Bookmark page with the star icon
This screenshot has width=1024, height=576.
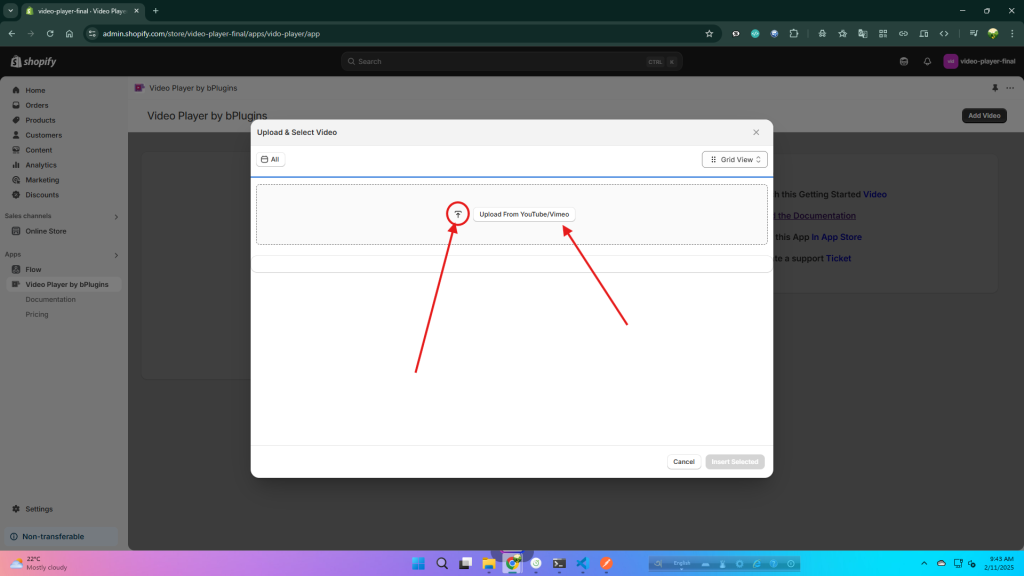click(709, 33)
